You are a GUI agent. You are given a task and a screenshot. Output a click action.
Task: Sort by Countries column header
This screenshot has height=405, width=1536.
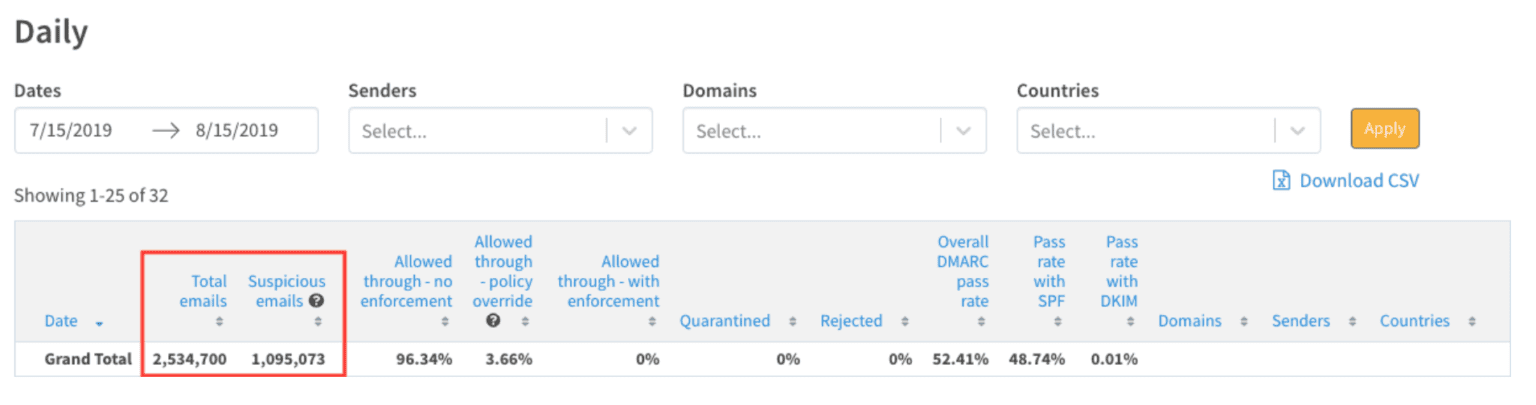(1414, 321)
